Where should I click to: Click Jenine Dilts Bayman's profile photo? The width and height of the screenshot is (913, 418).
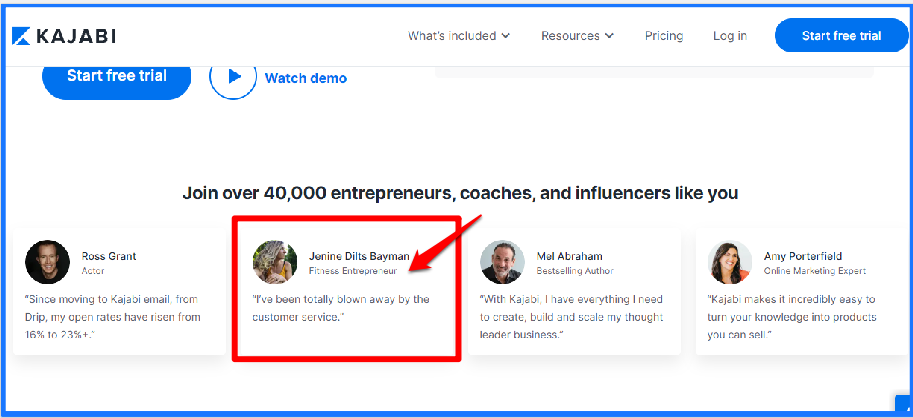(x=275, y=262)
